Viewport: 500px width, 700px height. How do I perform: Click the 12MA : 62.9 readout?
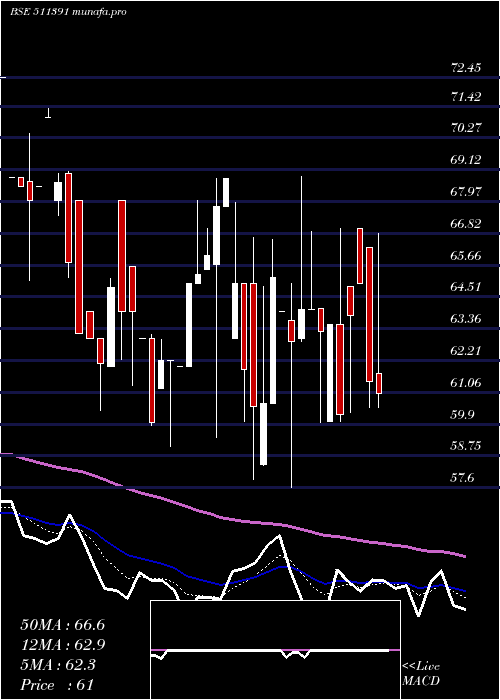point(62,645)
